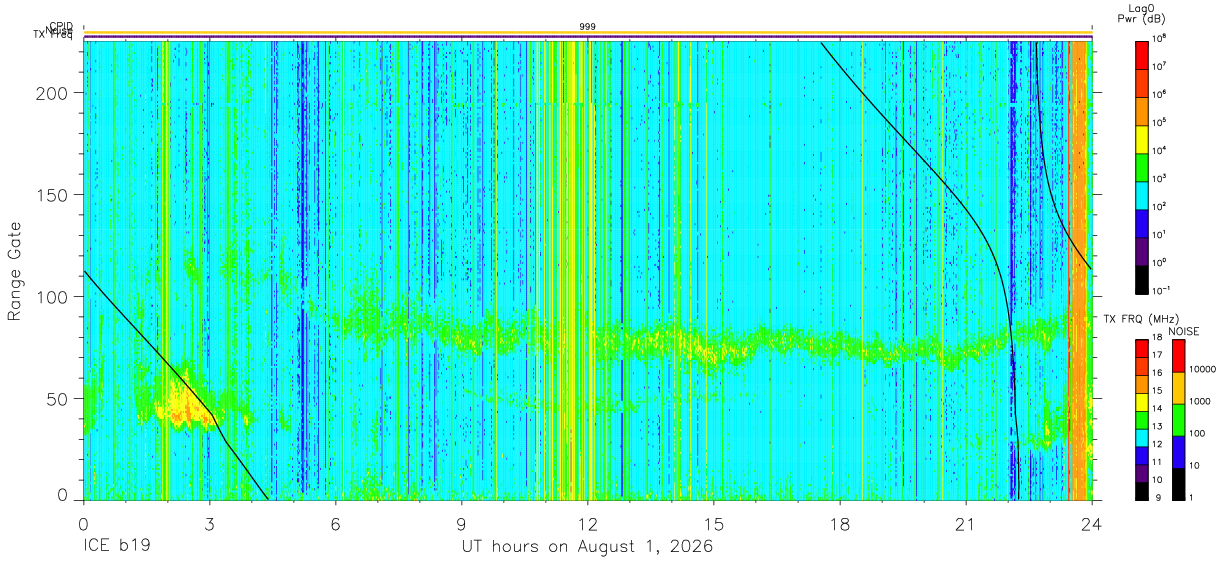Click the bottom power label 10 to the -1
Viewport: 1228px width, 567px height.
[x=1162, y=289]
